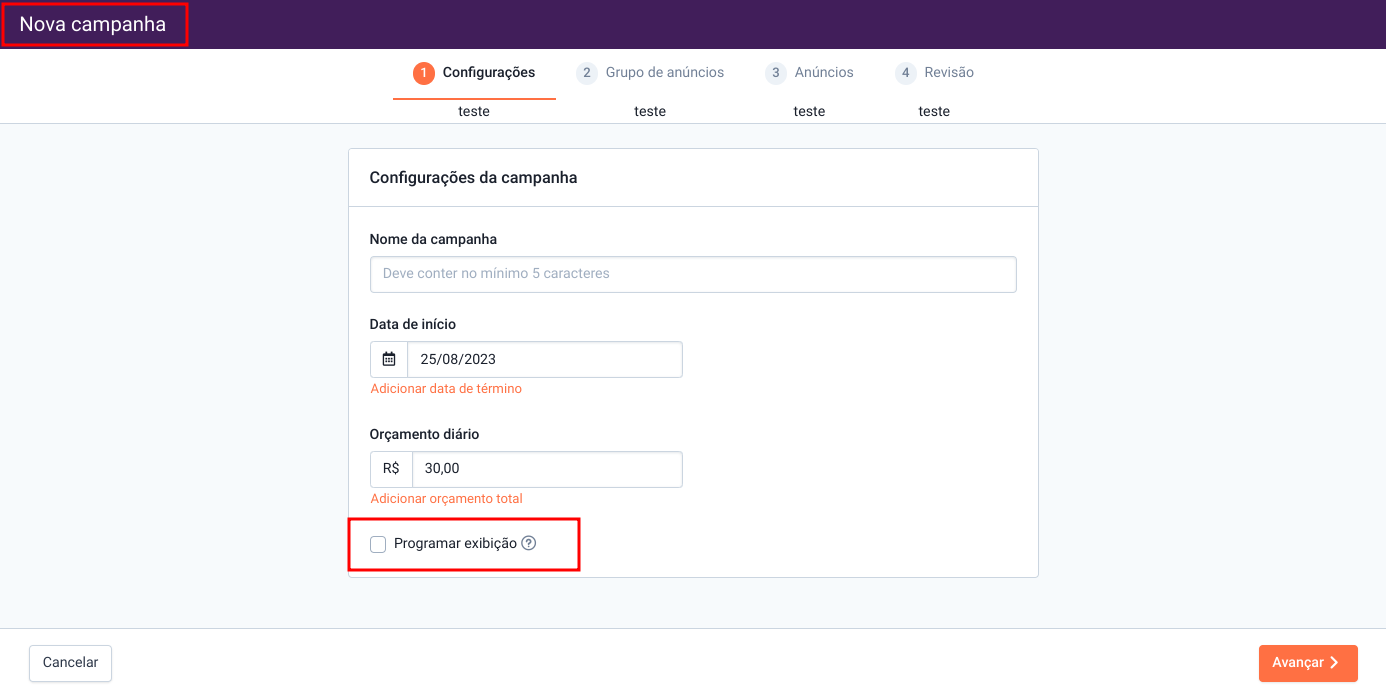
Task: Click the Data de início date field
Action: [x=544, y=359]
